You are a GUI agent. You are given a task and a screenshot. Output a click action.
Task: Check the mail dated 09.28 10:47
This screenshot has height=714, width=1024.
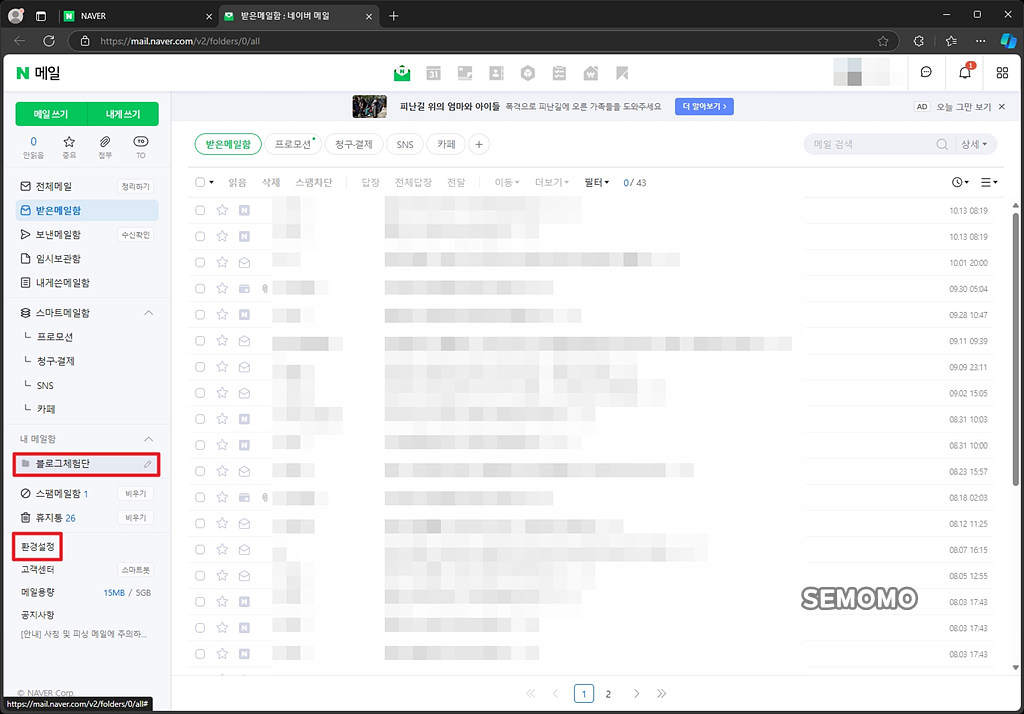coord(200,315)
